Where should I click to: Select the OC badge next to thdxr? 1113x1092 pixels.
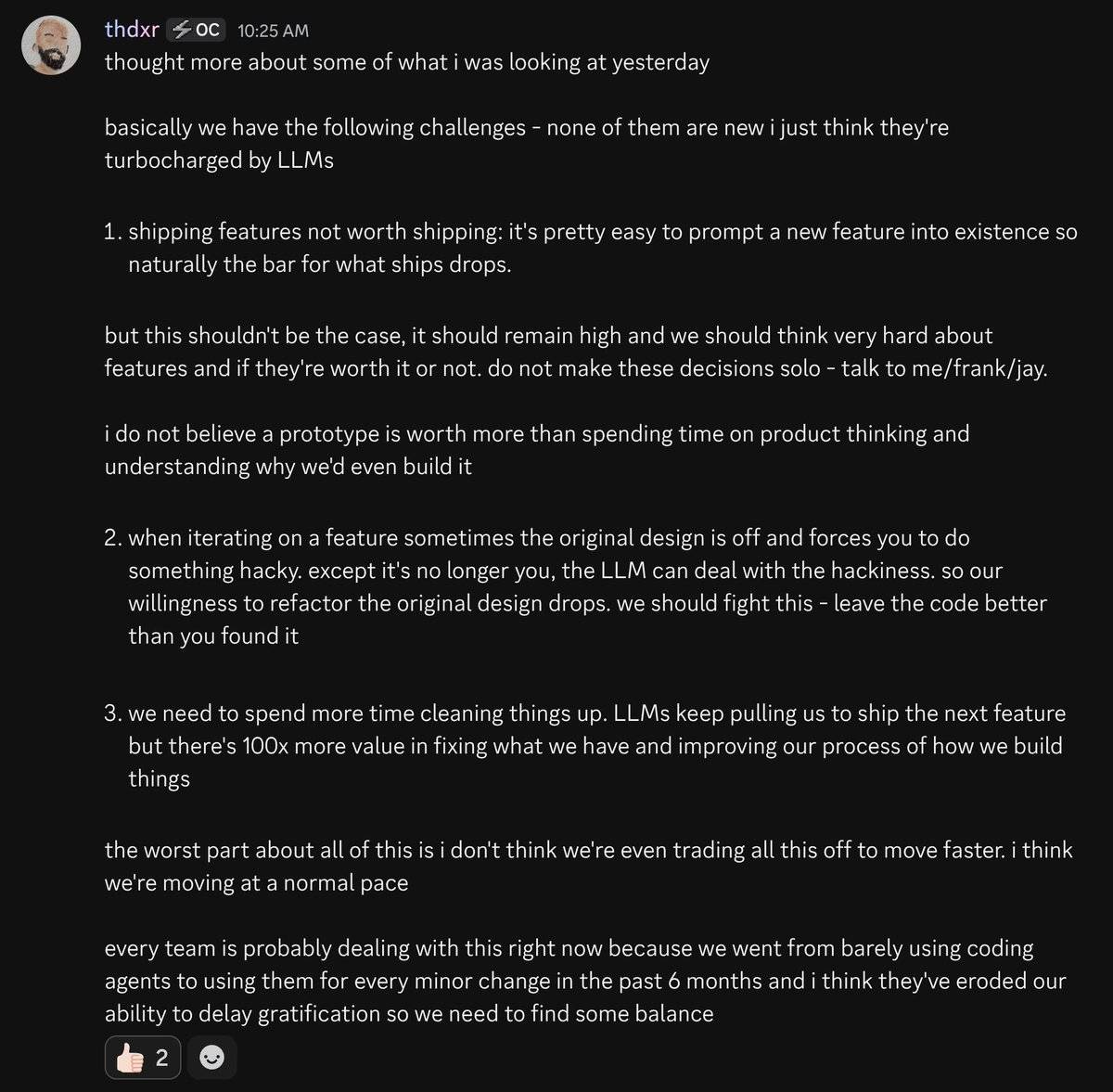(195, 30)
